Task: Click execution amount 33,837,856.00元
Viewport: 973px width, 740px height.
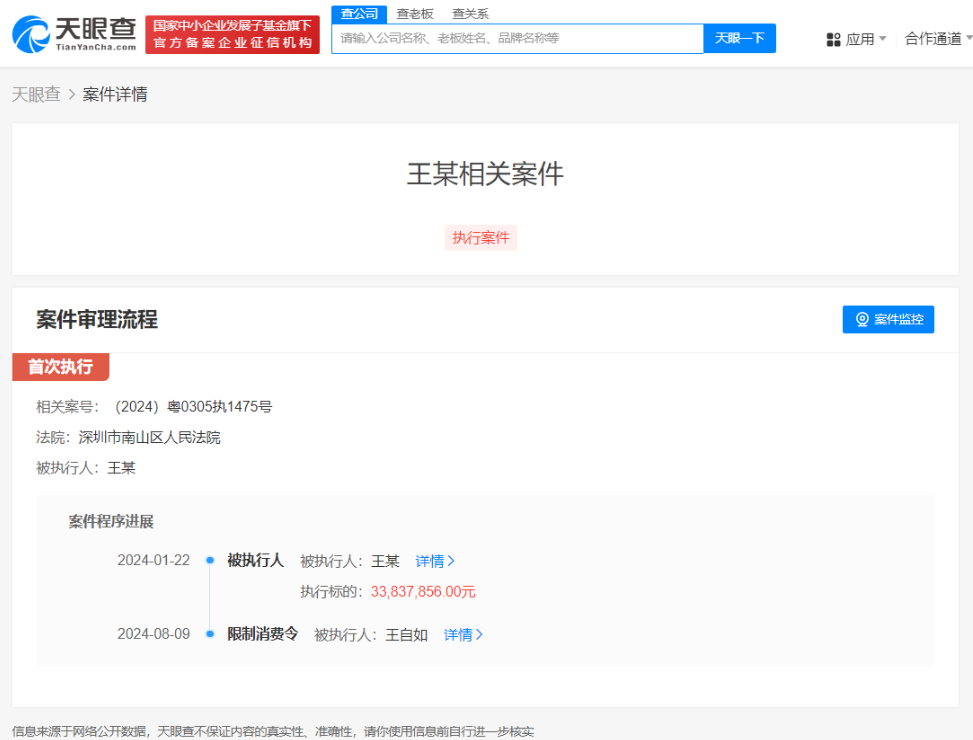Action: coord(423,592)
